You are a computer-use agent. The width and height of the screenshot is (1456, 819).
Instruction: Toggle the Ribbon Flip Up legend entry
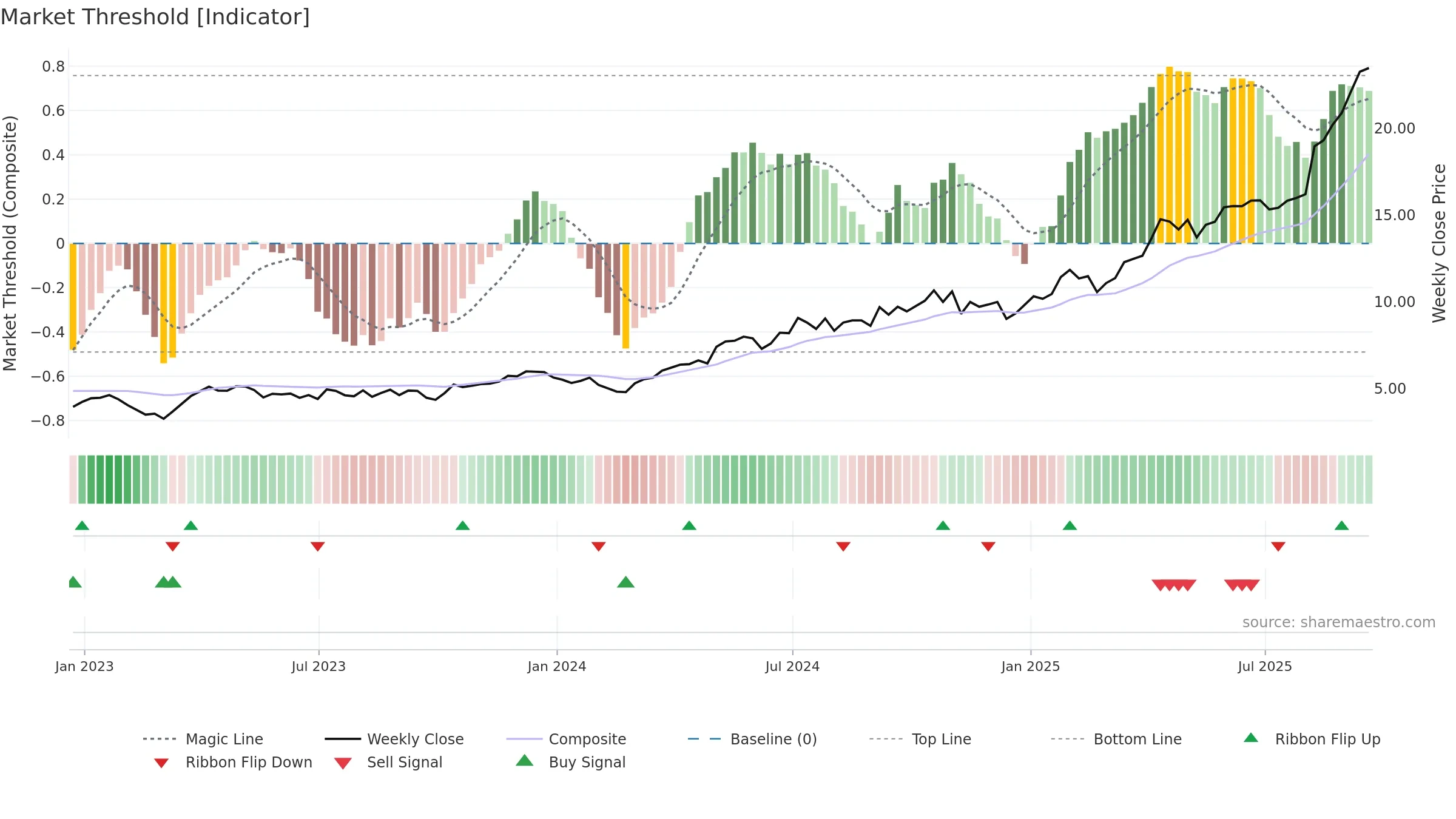(x=1312, y=739)
